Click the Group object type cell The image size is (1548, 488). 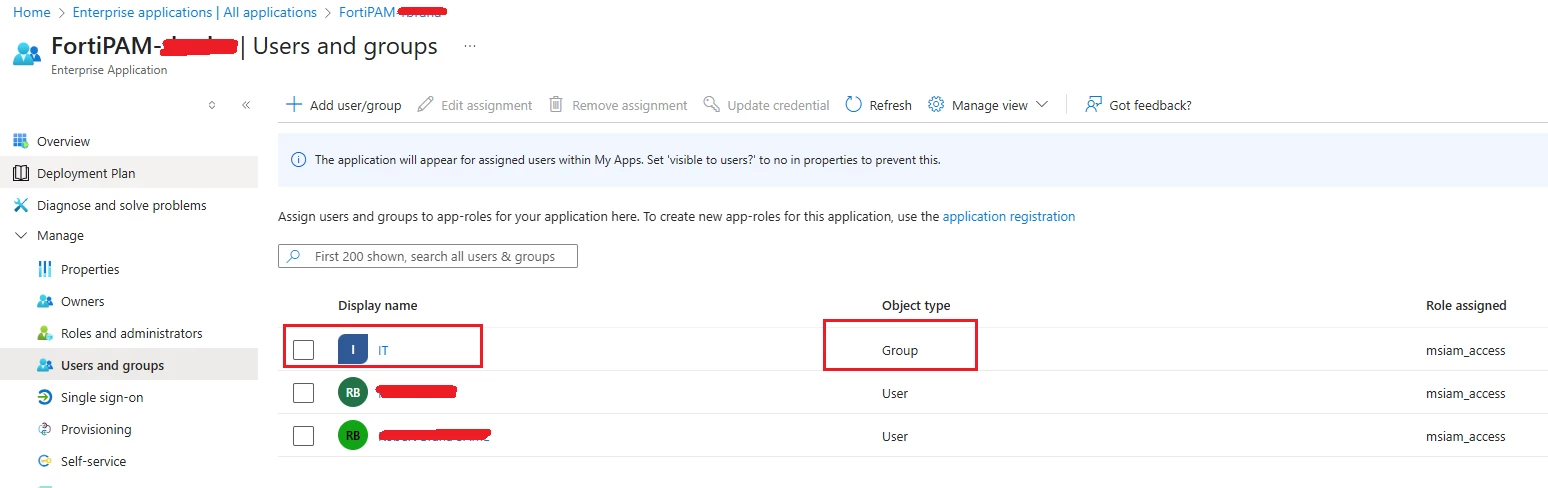900,350
